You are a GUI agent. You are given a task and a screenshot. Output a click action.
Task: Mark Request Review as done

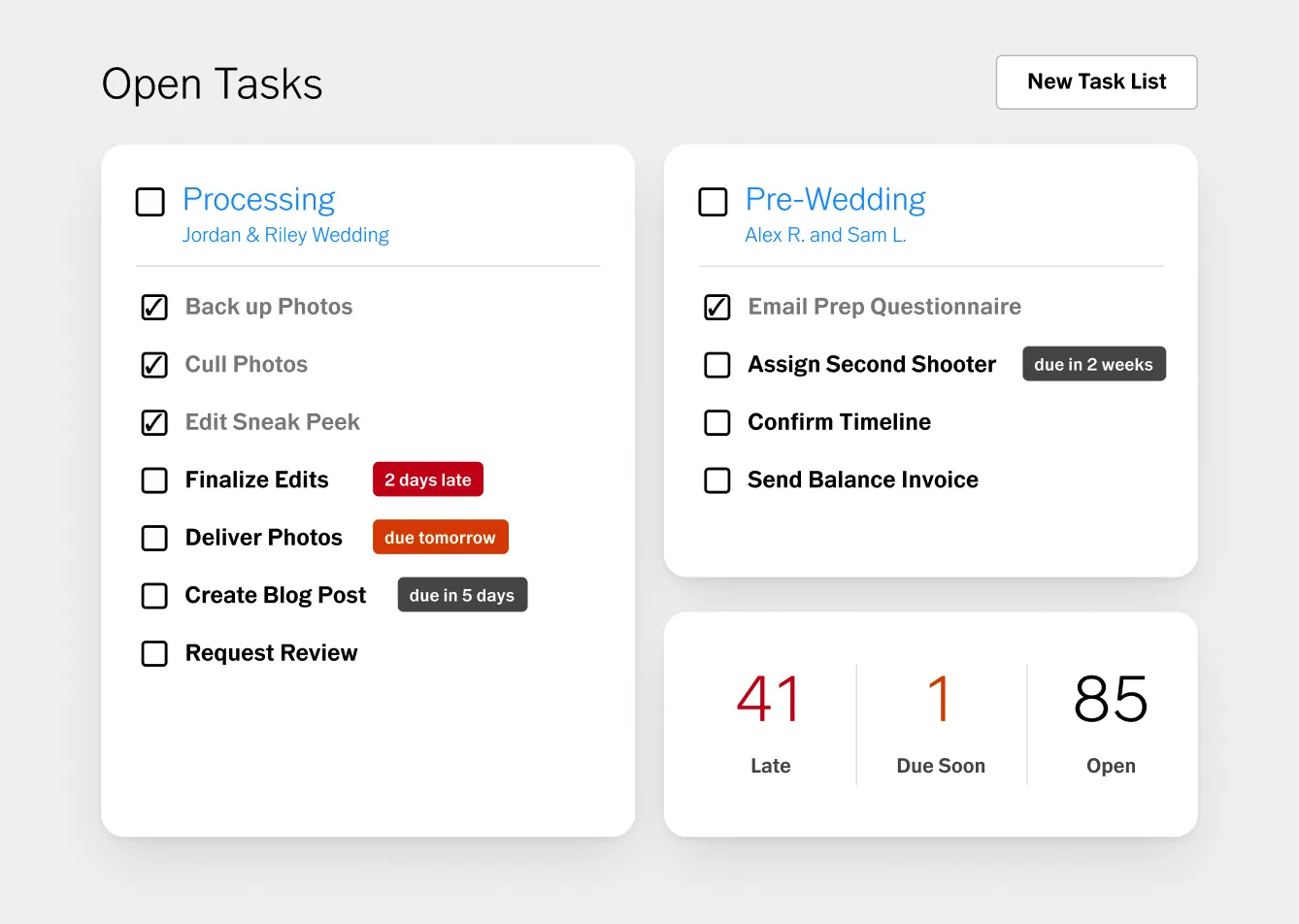(x=154, y=653)
